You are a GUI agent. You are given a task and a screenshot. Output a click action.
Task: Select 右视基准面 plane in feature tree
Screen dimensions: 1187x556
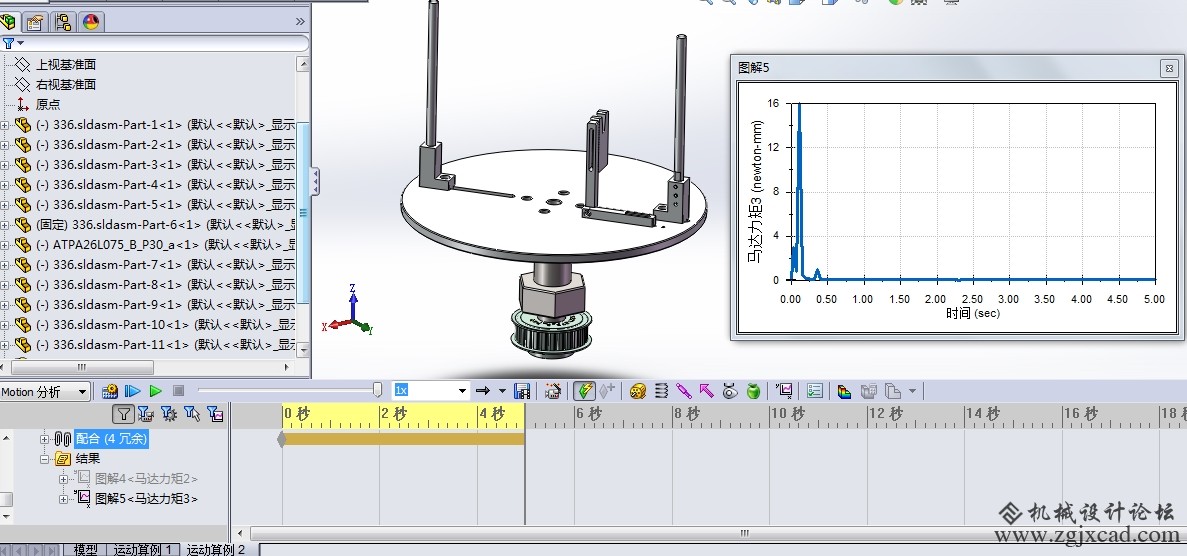(66, 84)
